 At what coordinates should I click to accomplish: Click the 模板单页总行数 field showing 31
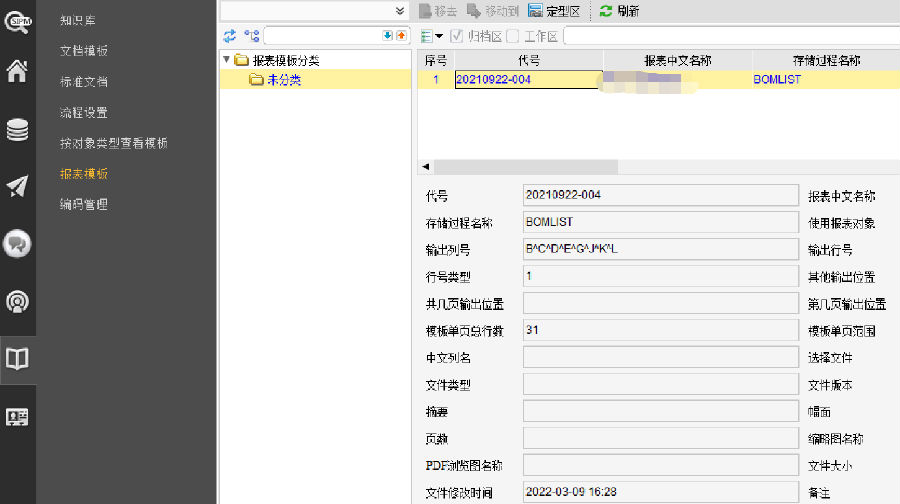click(x=661, y=329)
